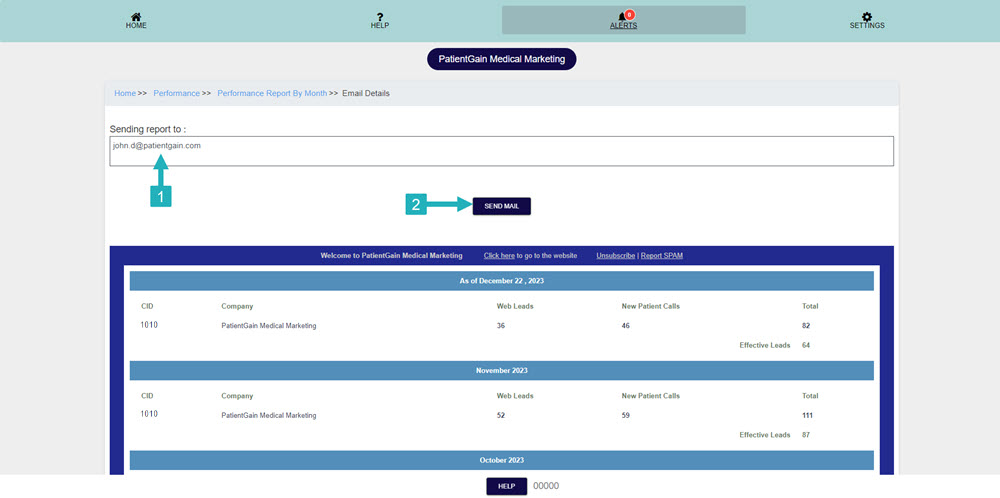This screenshot has width=1000, height=498.
Task: Select the 00000 text beside bottom HELP
Action: [546, 486]
